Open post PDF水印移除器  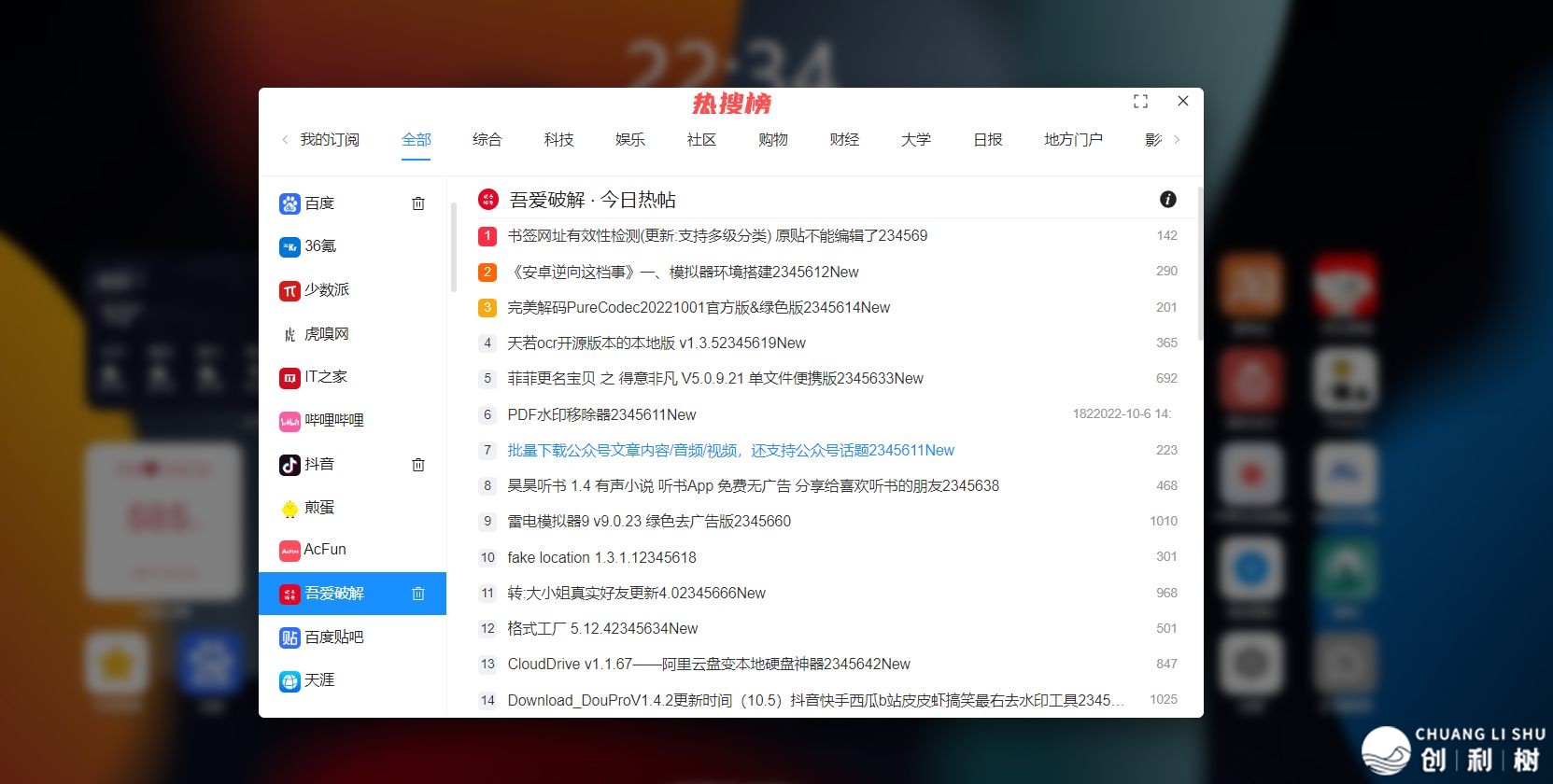601,414
